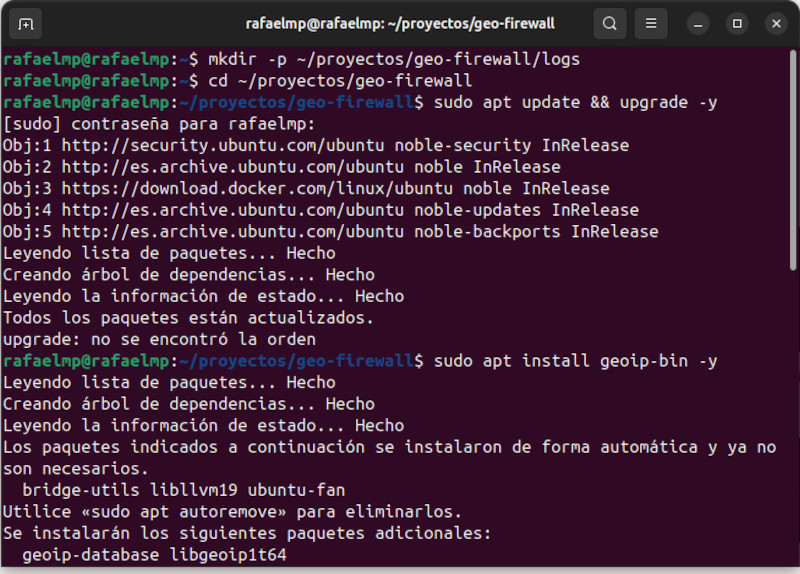Click the terminal vertical scrollbar
This screenshot has height=574, width=800.
[792, 160]
